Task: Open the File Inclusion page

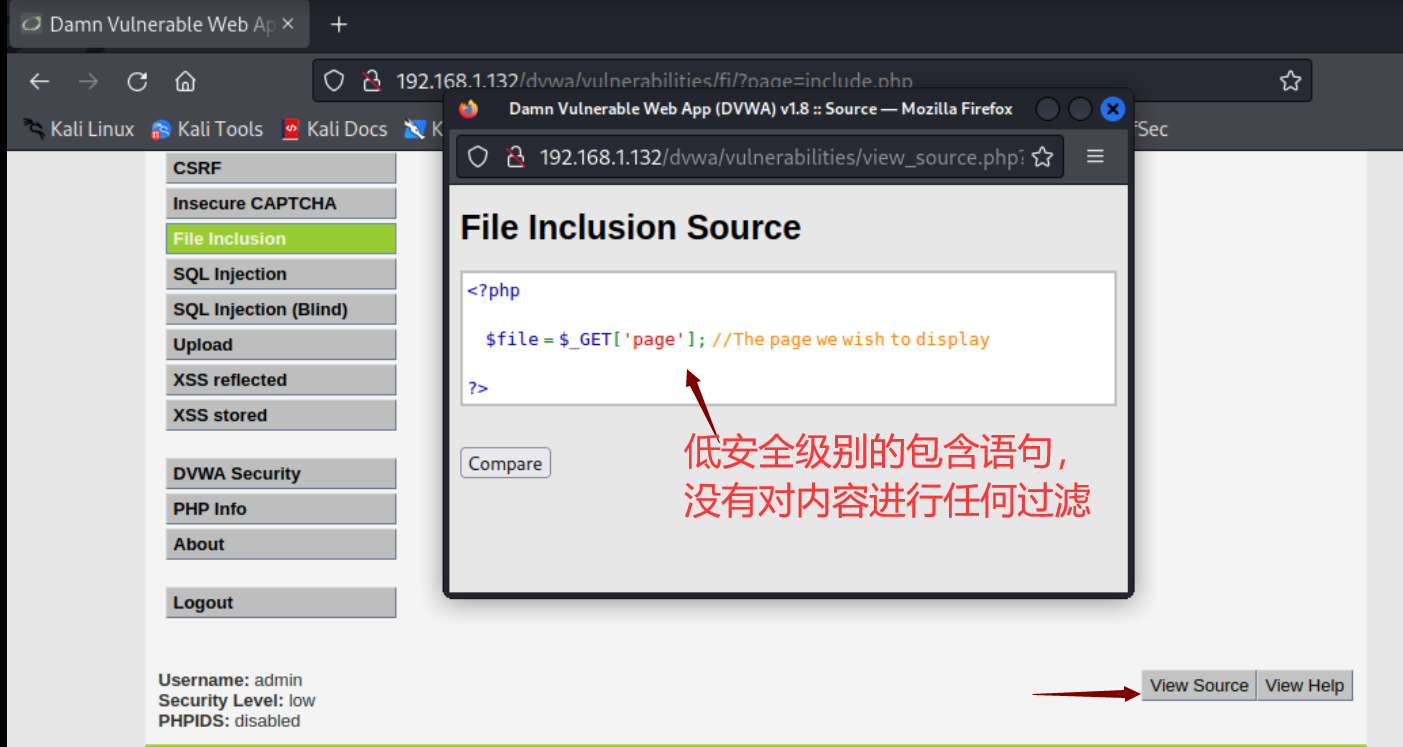Action: click(281, 238)
